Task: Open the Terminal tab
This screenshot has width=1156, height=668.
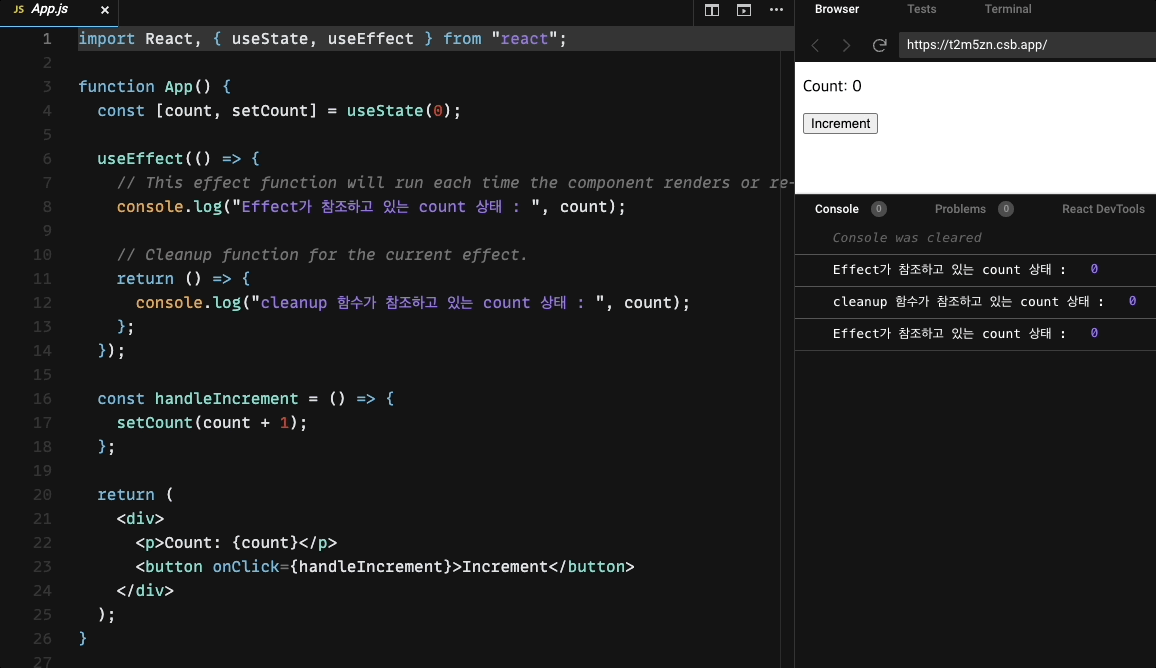Action: [x=1008, y=9]
